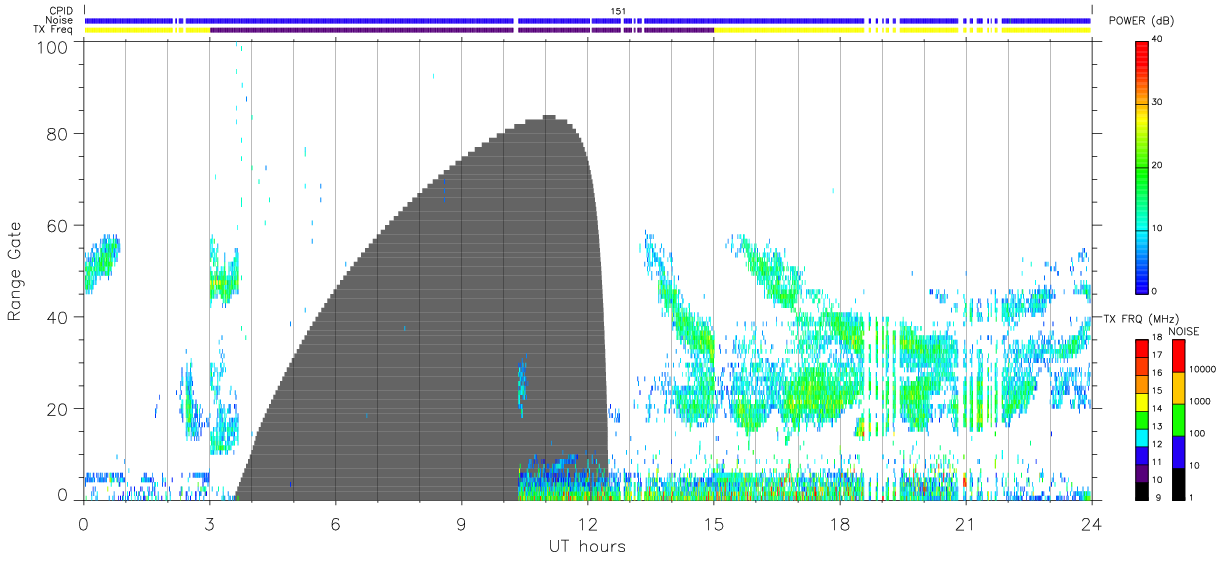This screenshot has width=1228, height=567.
Task: Click the 11 label on the TX FRQ scale
Action: [1157, 462]
